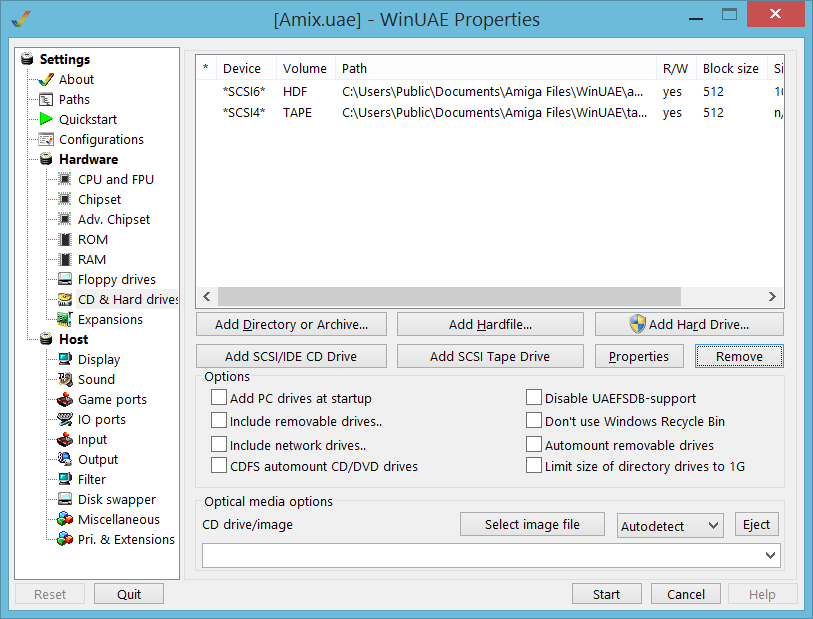Start the emulation

(607, 594)
